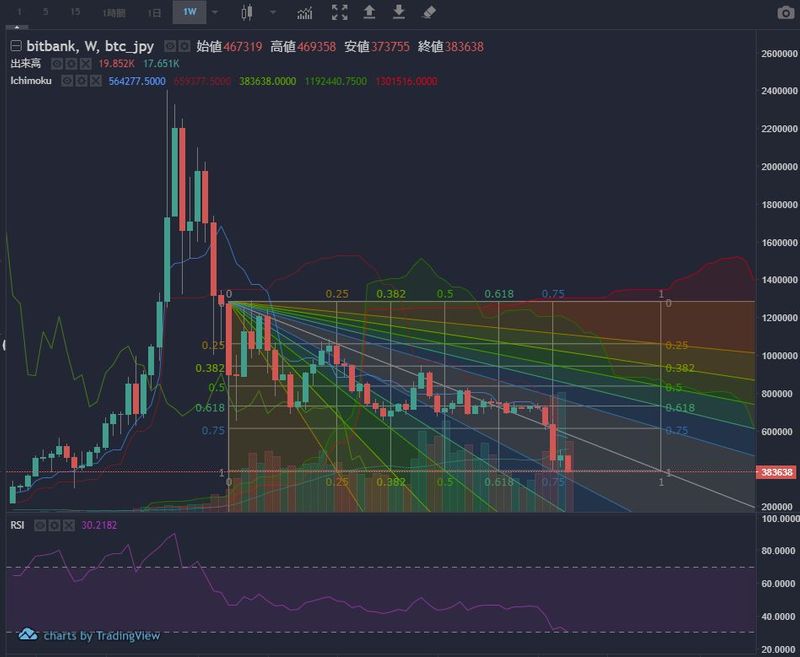The image size is (800, 657).
Task: Toggle fullscreen chart mode
Action: pos(340,13)
